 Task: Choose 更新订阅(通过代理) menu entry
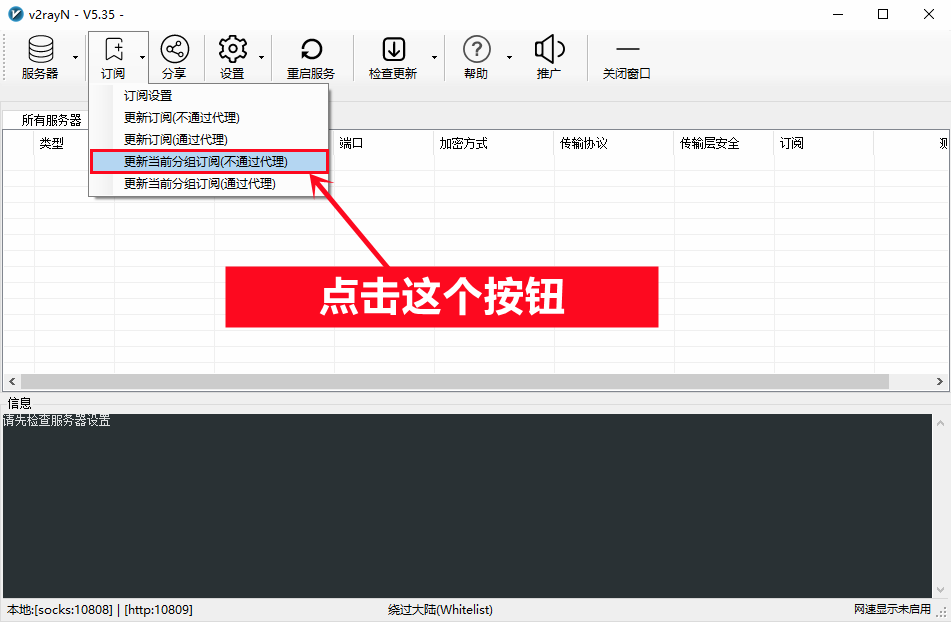[175, 140]
